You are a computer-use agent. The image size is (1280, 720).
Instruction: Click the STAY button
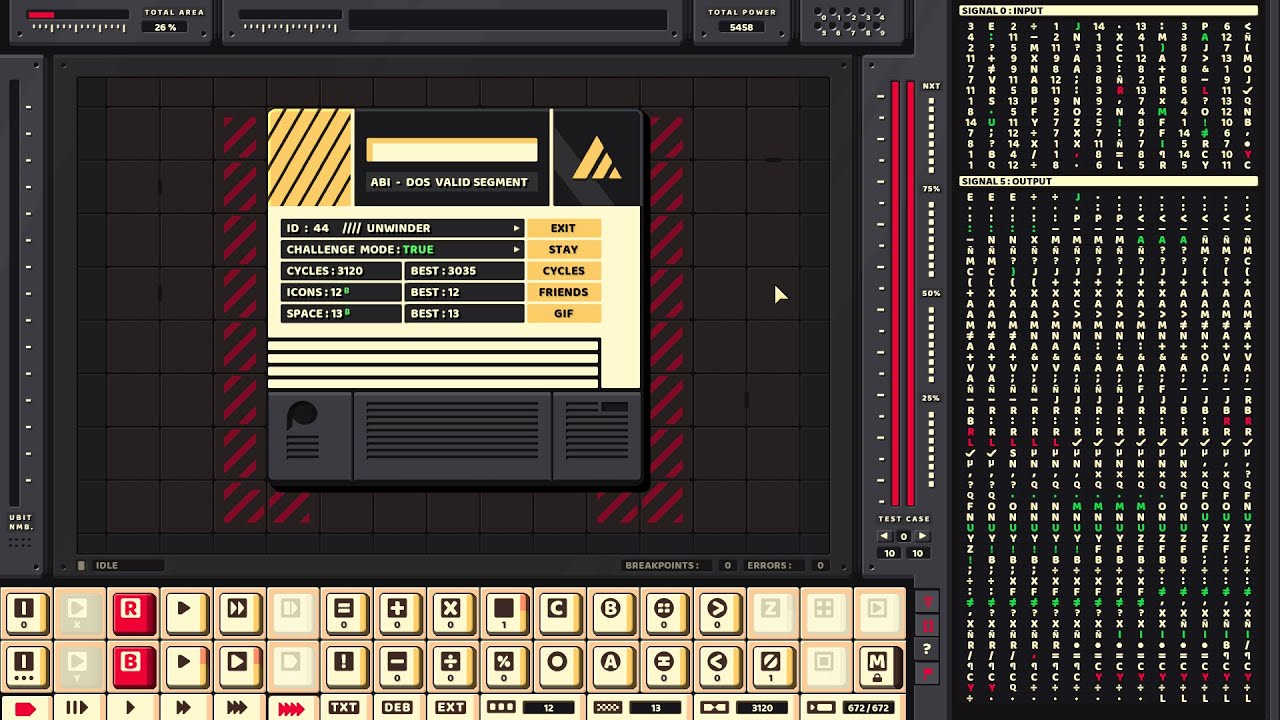coord(563,249)
